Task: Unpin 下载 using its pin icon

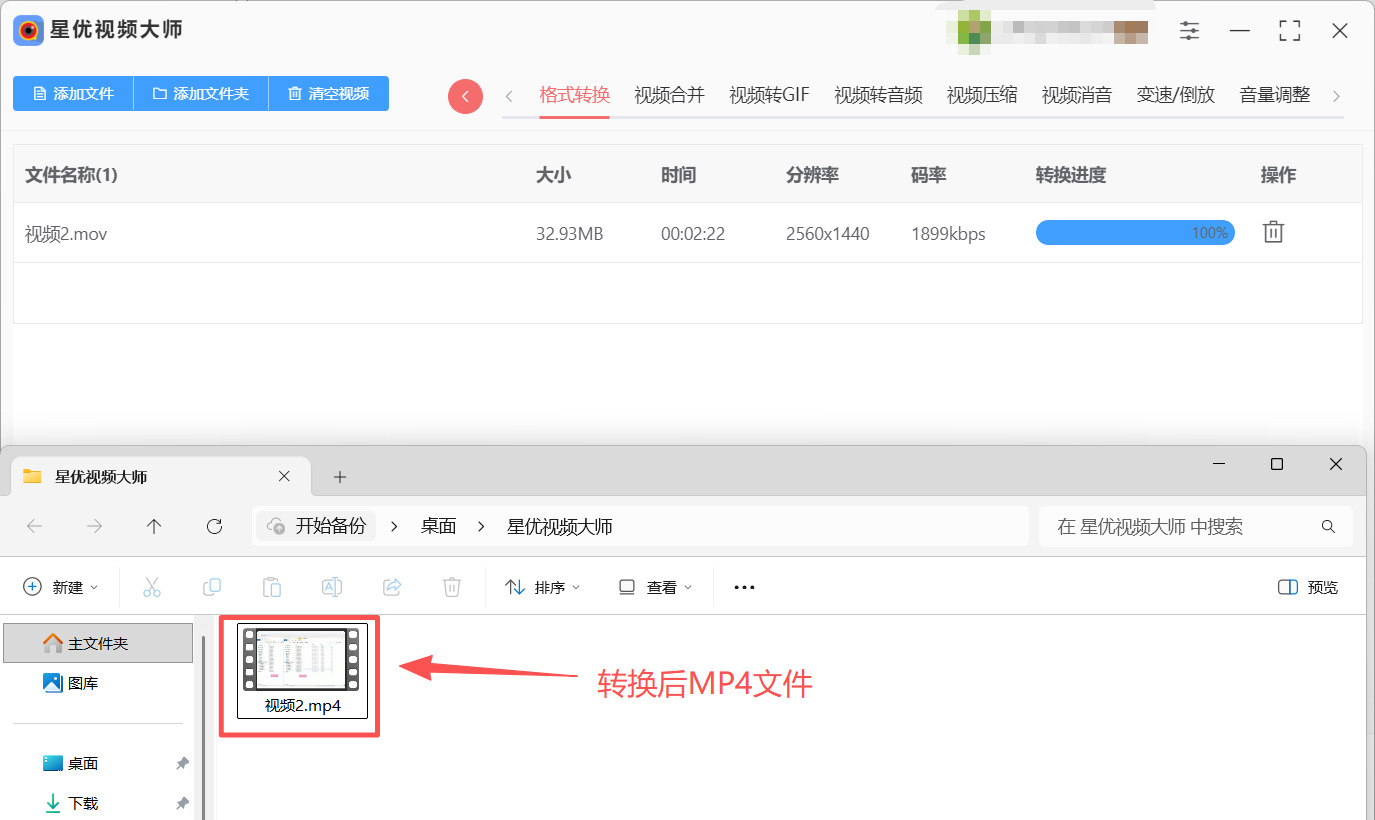Action: 182,803
